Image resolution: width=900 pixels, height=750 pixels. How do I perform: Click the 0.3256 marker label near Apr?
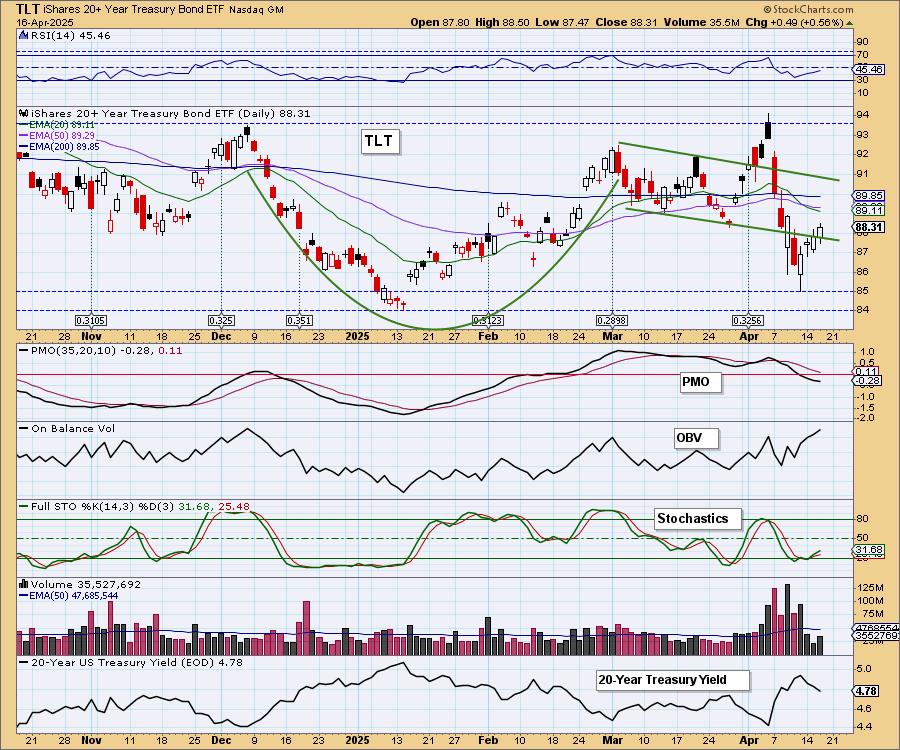point(747,320)
